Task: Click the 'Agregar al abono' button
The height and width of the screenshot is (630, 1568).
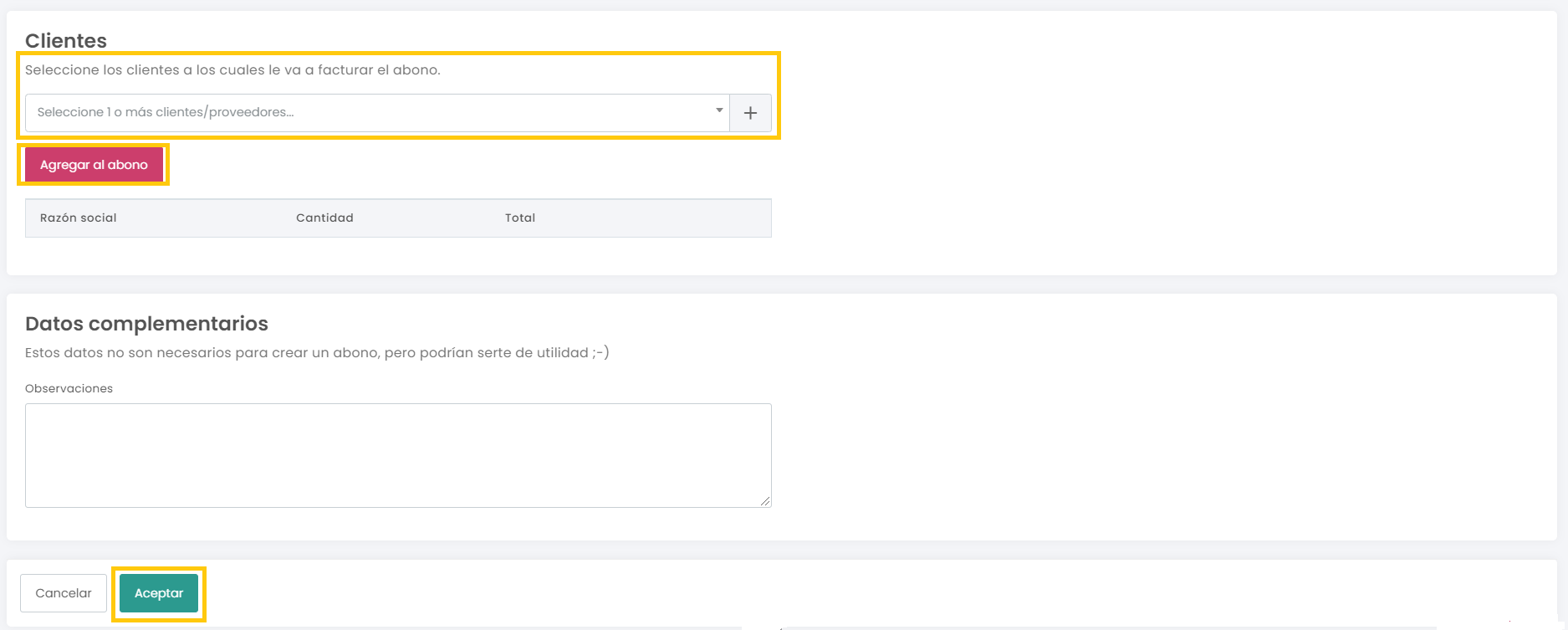Action: point(94,165)
